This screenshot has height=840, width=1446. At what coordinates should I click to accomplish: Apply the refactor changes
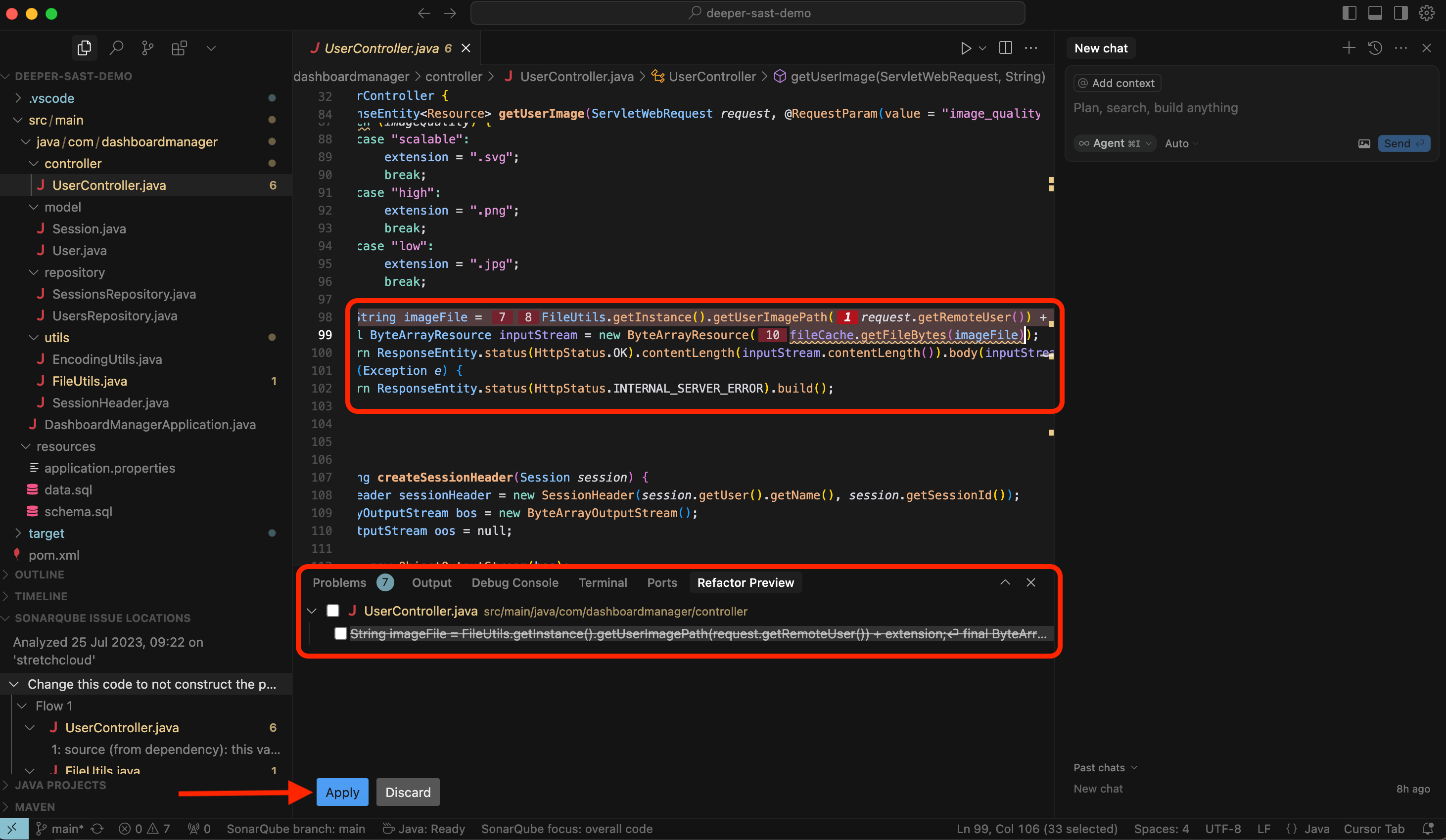[342, 792]
